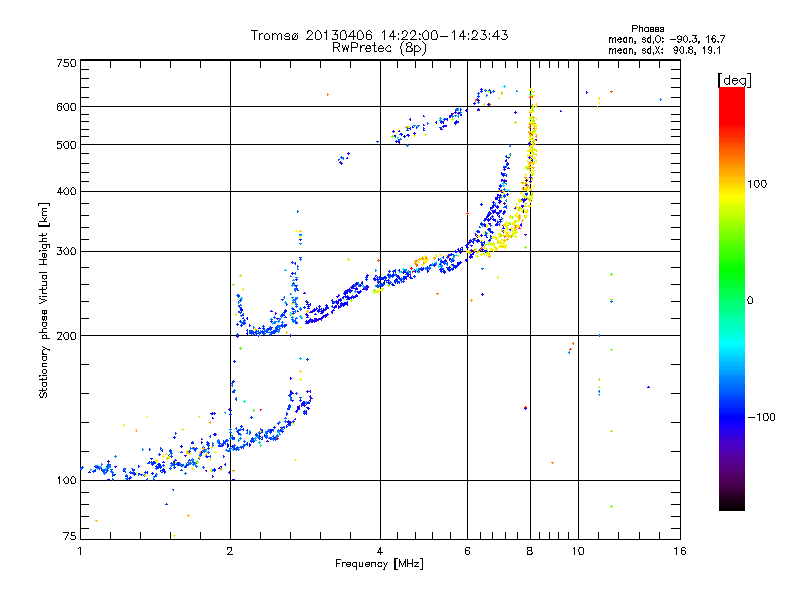Viewport: 800px width, 600px height.
Task: Click the x-axis '2' tick label
Action: 230,551
